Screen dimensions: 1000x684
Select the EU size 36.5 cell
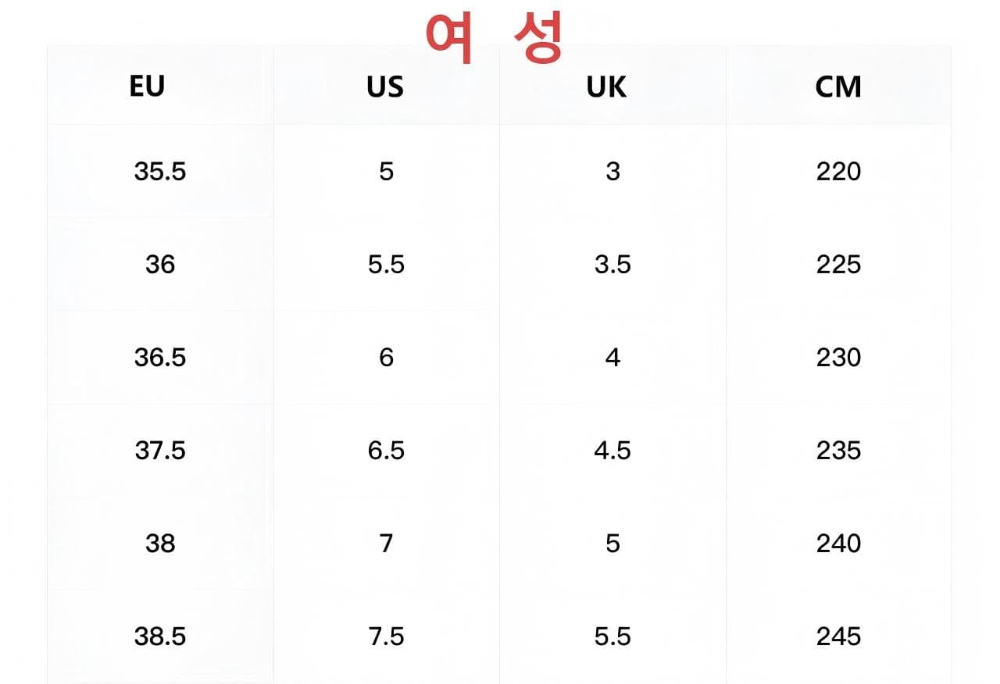(160, 357)
